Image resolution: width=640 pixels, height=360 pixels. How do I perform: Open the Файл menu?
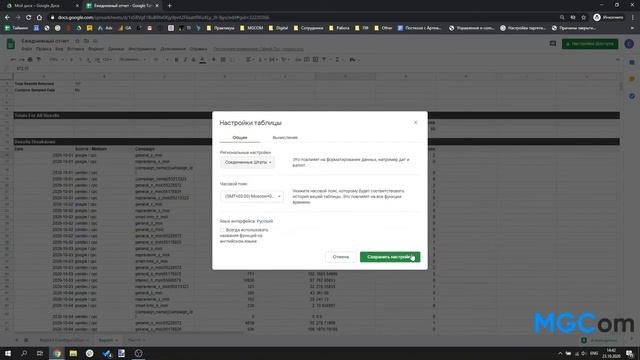click(27, 49)
